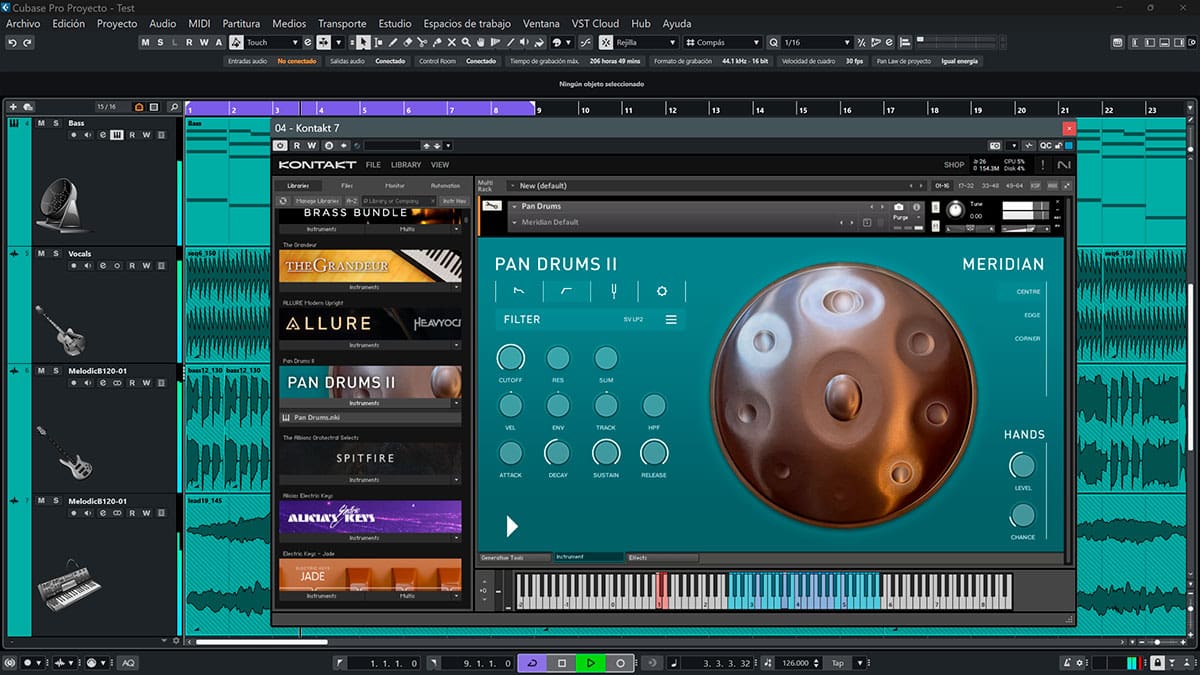Viewport: 1200px width, 675px height.
Task: Open the Spitfire Albion library banner
Action: point(370,458)
